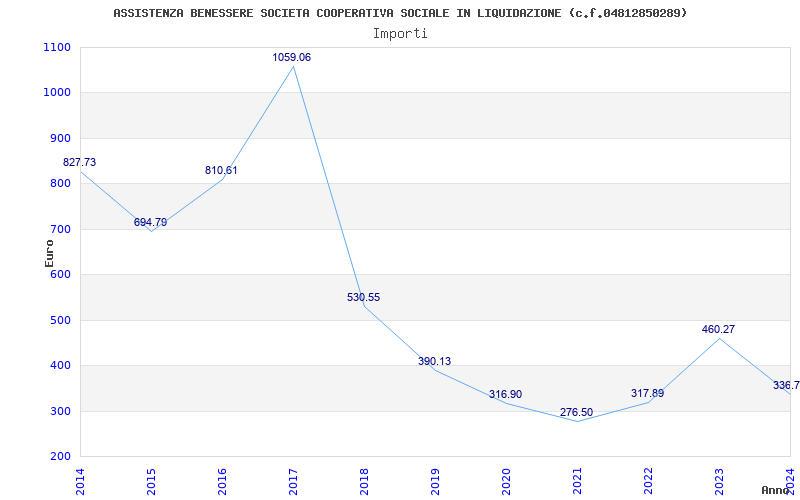Select the 316.90 data label

[505, 394]
